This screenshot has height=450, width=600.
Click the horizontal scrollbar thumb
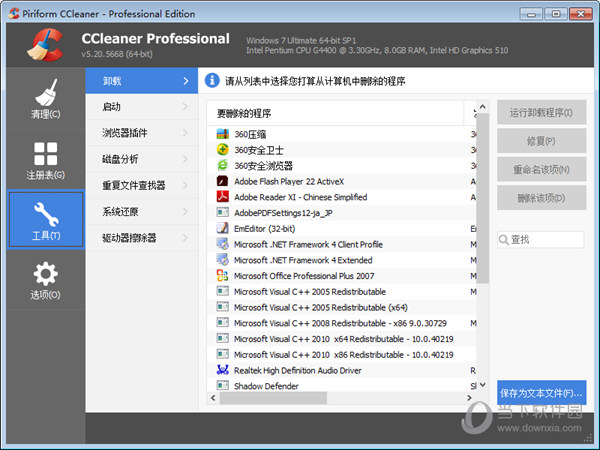[273, 398]
